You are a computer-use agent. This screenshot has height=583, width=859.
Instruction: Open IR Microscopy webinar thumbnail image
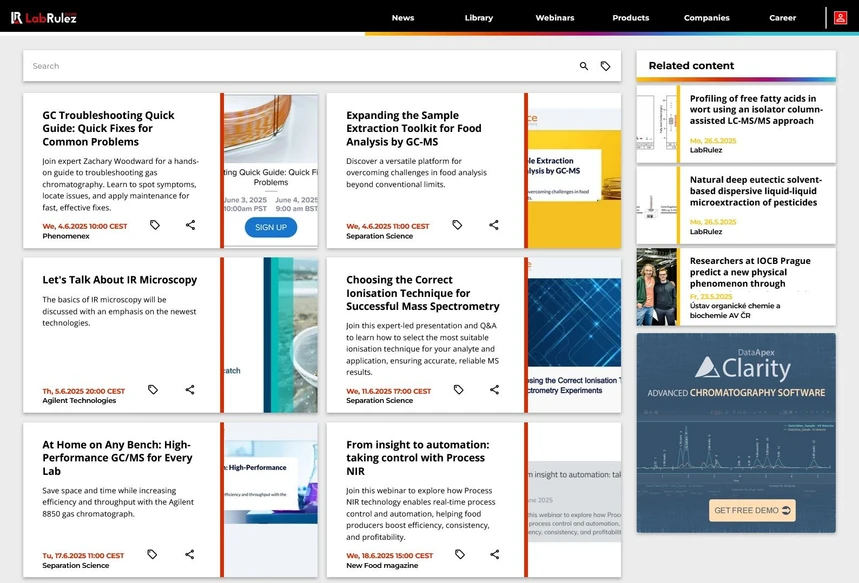coord(271,335)
